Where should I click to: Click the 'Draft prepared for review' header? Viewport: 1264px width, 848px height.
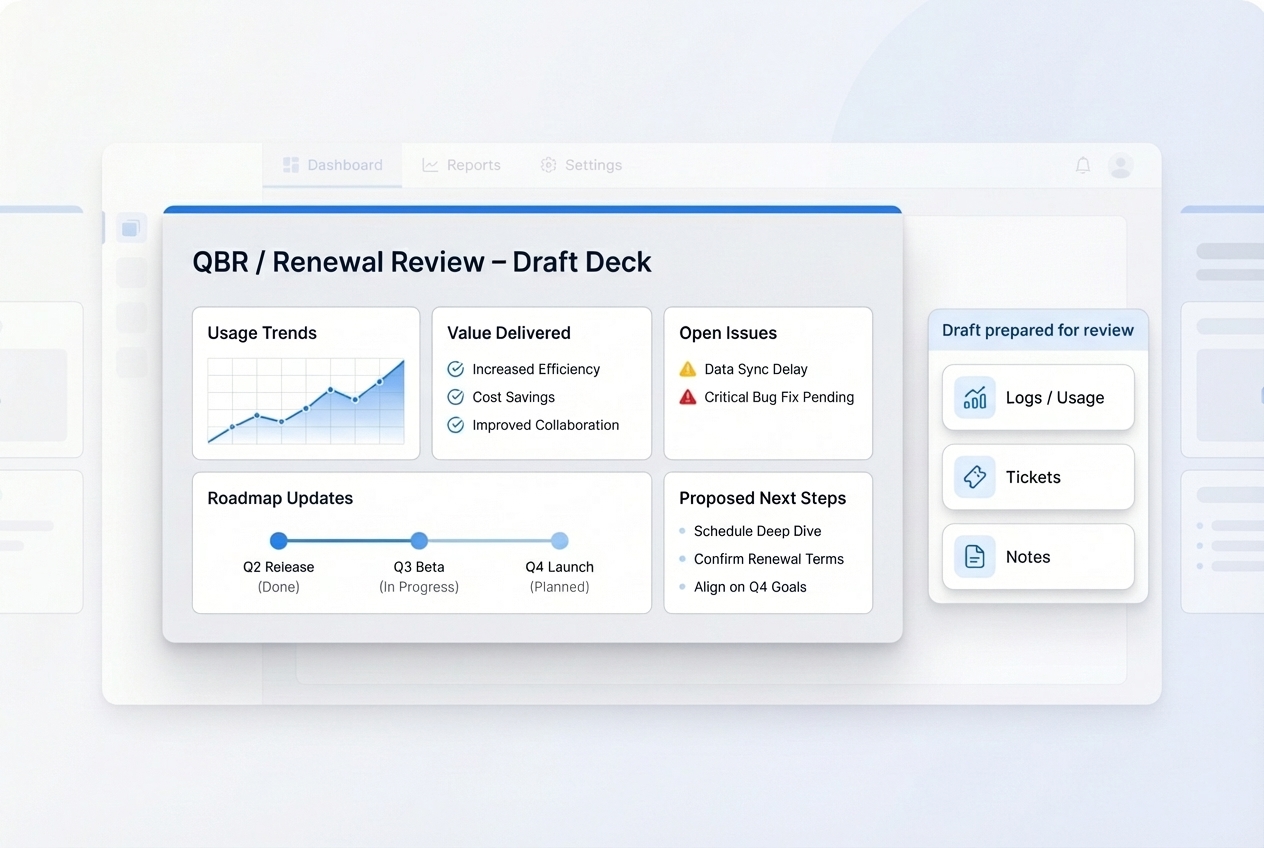tap(1038, 330)
